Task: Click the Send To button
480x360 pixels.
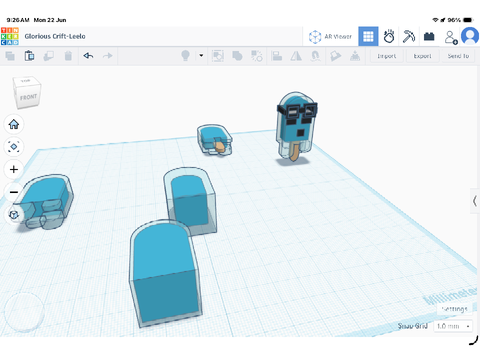Action: 458,56
